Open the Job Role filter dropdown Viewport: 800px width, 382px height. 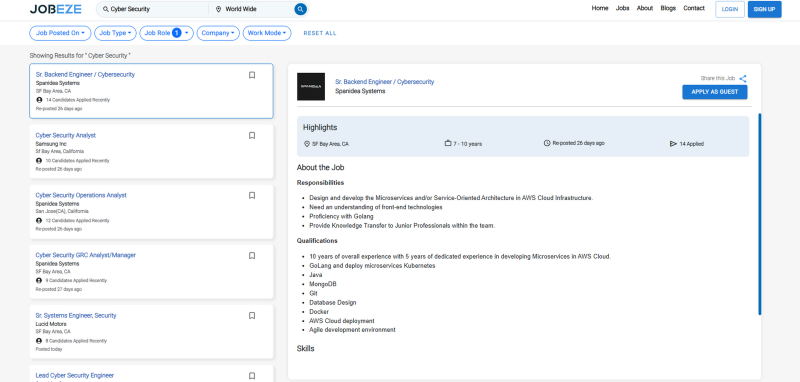pos(166,33)
